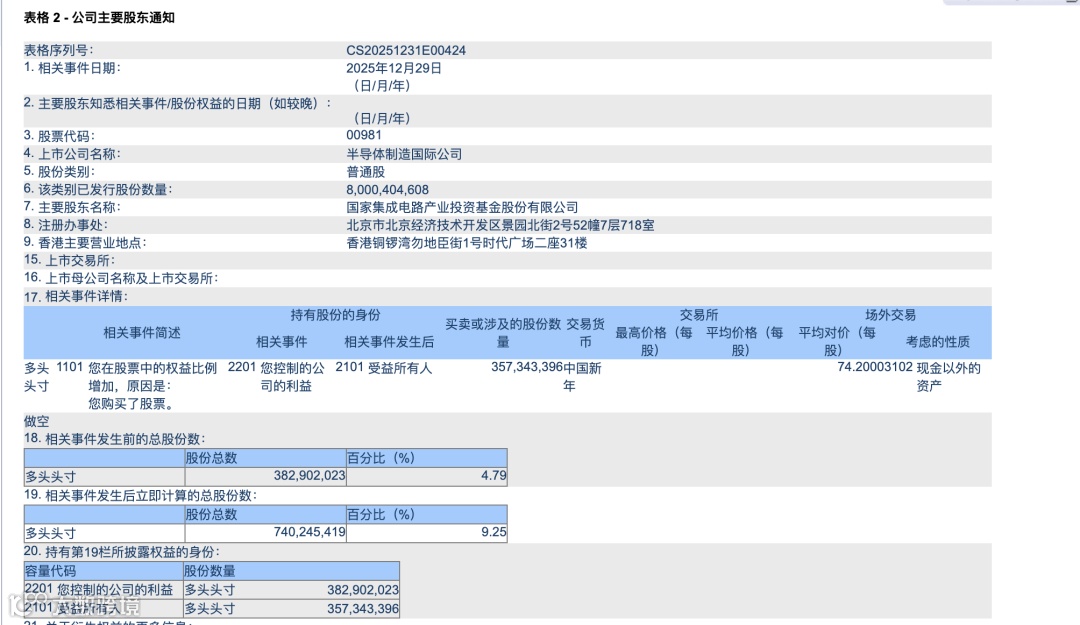This screenshot has width=1080, height=625.
Task: Click the title "表格 2 - 公司主要股东通知"
Action: point(99,18)
